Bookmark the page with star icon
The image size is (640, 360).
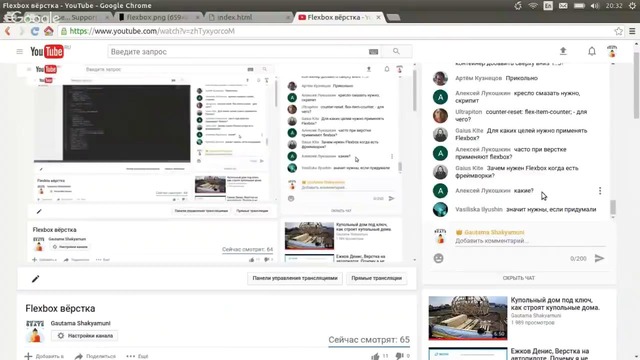pos(619,31)
